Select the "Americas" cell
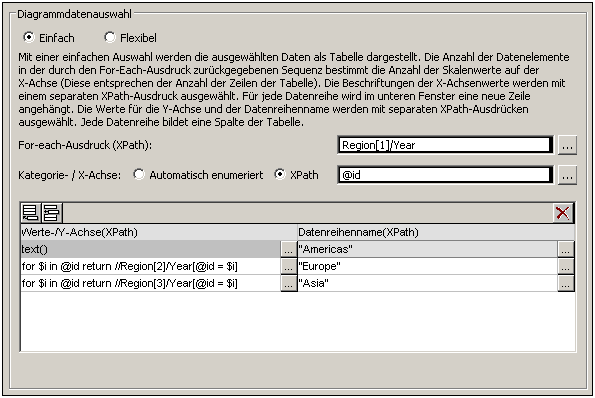The image size is (595, 398). [428, 249]
